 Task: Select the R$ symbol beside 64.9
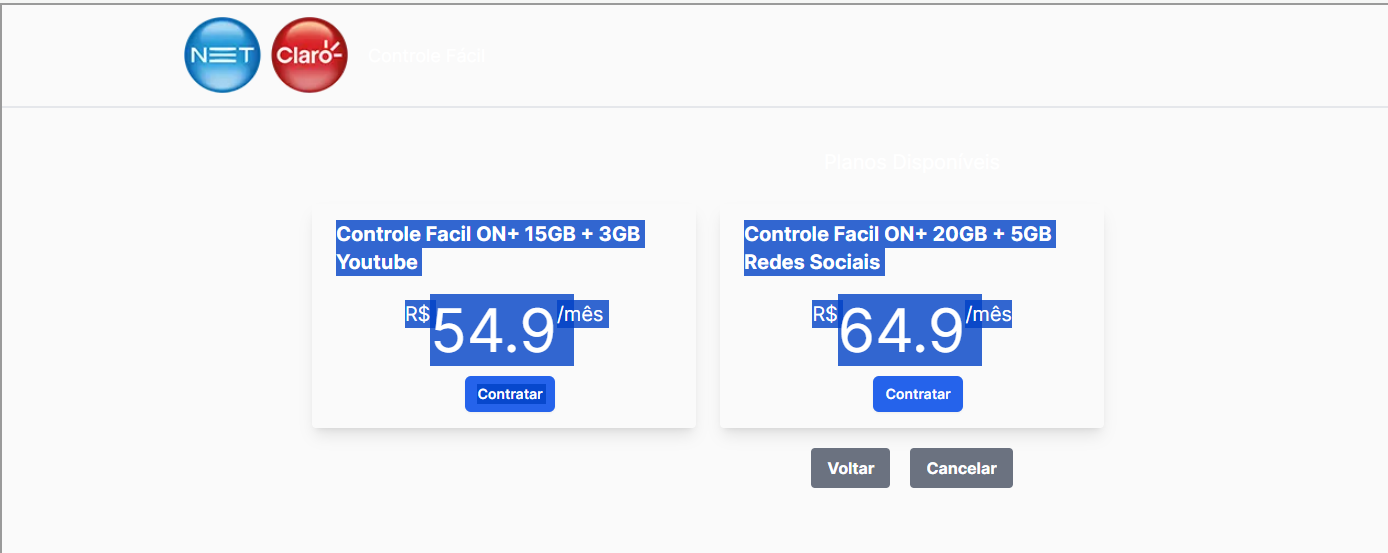pyautogui.click(x=825, y=314)
